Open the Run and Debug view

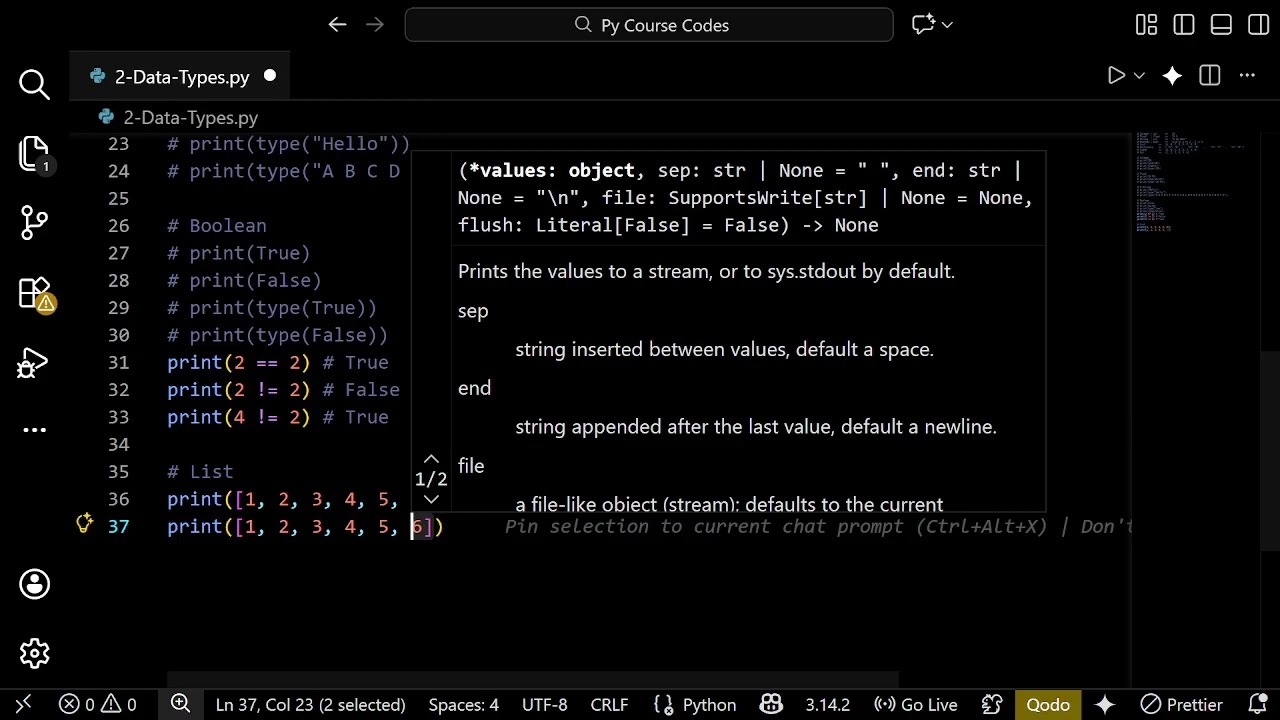pos(34,363)
